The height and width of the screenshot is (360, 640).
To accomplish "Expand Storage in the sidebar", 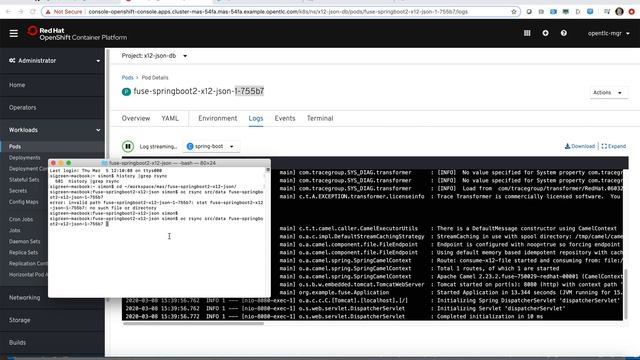I will point(20,320).
